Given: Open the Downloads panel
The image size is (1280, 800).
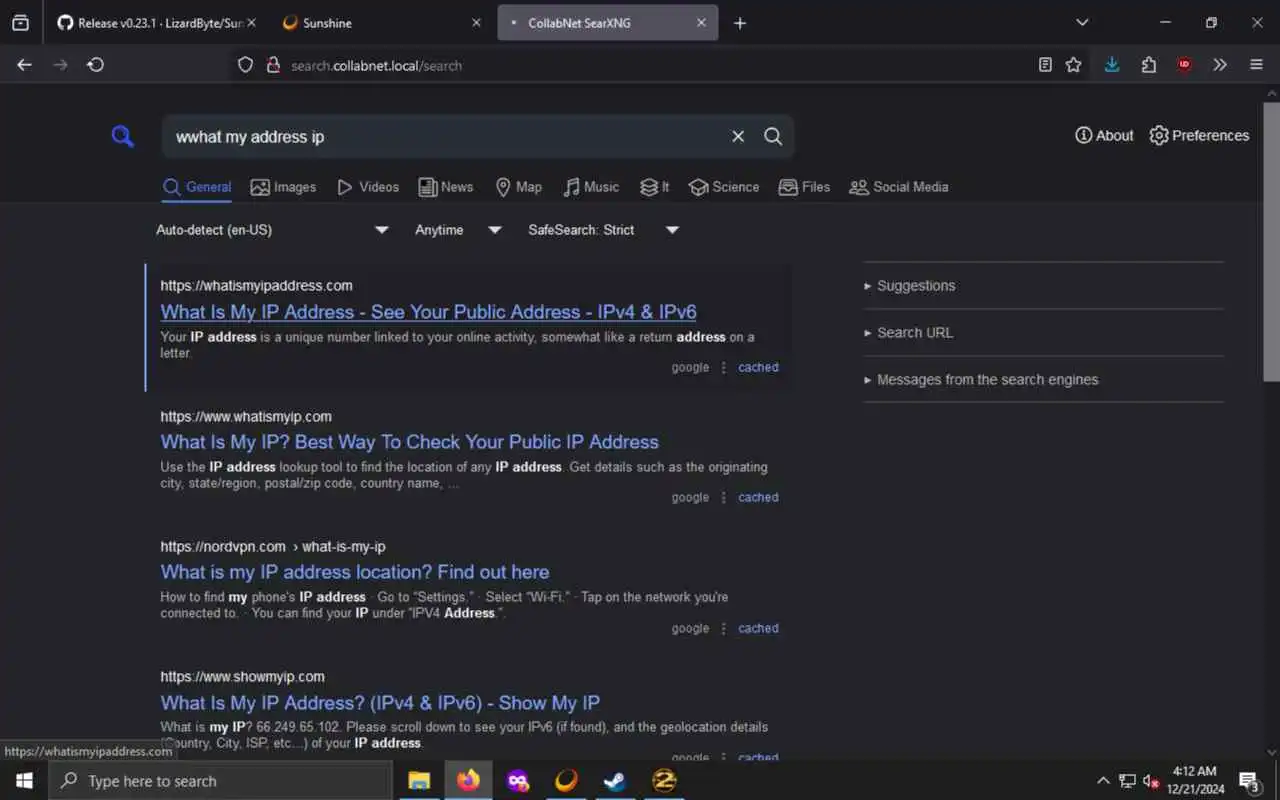Looking at the screenshot, I should coord(1112,65).
